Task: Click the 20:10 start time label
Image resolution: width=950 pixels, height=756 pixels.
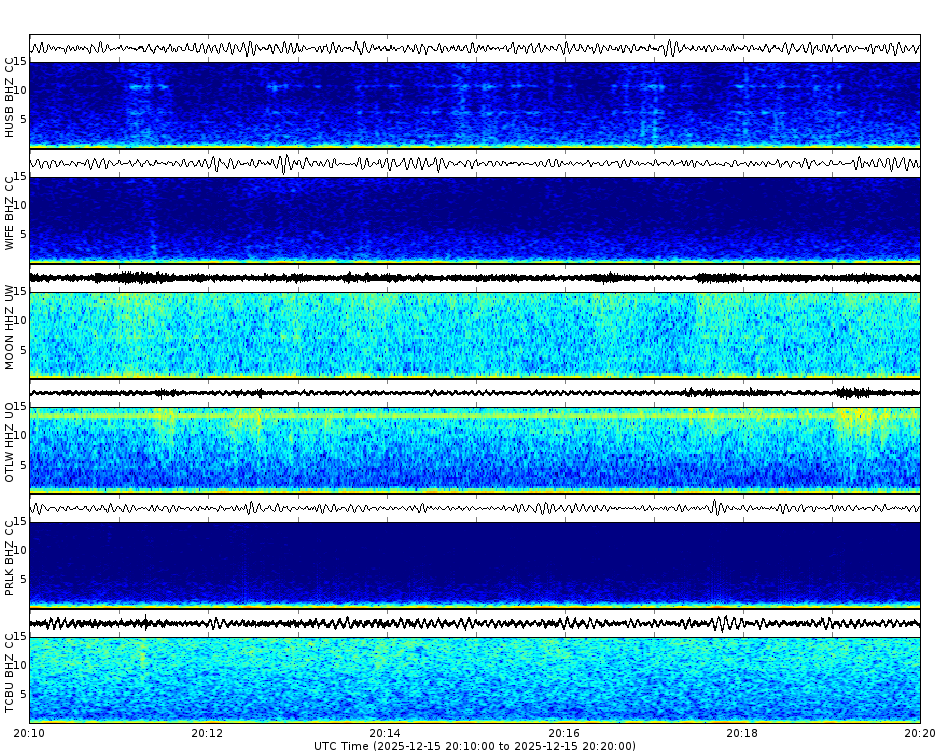Action: (30, 733)
